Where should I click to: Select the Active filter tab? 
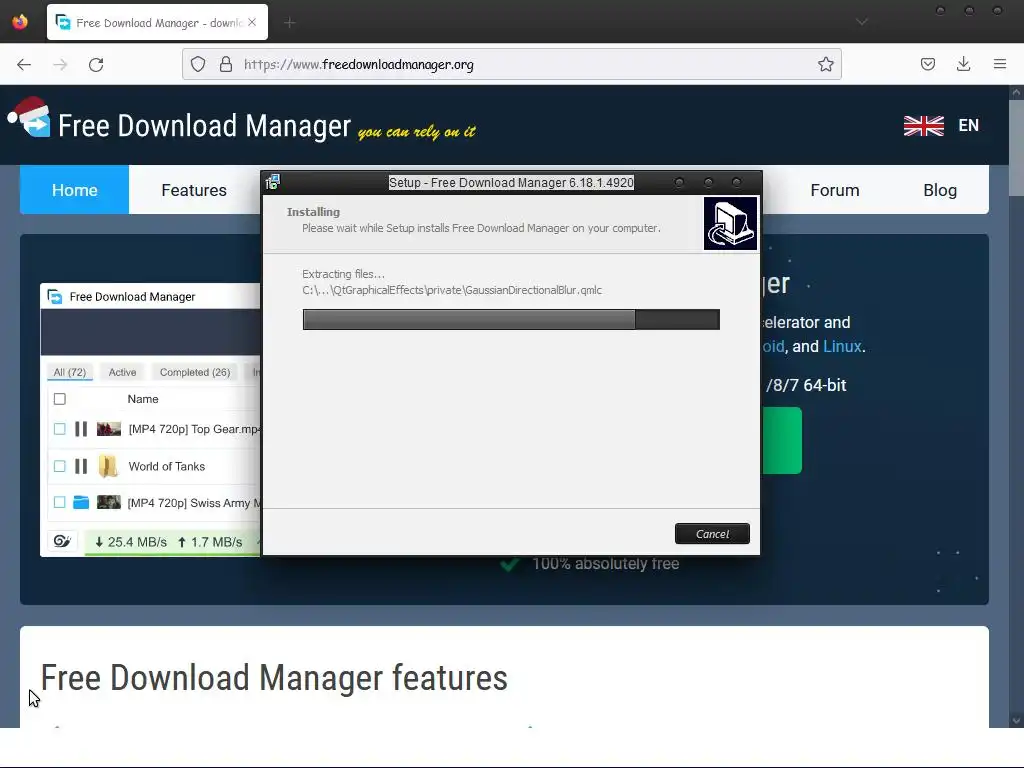pyautogui.click(x=122, y=372)
